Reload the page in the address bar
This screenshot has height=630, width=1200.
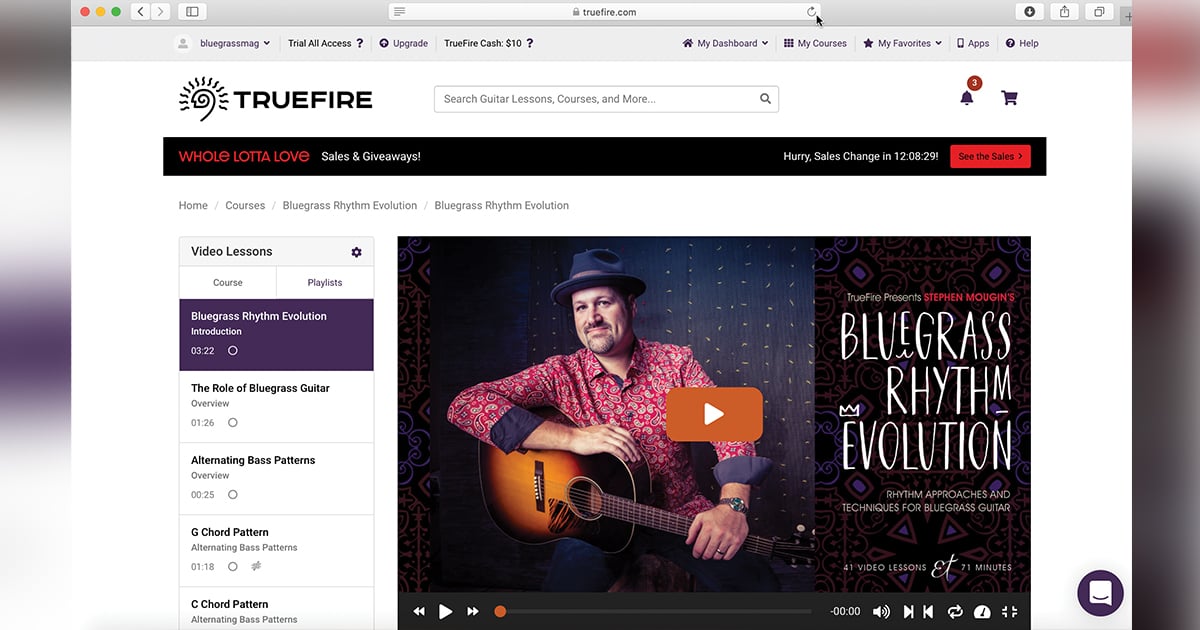pyautogui.click(x=811, y=12)
